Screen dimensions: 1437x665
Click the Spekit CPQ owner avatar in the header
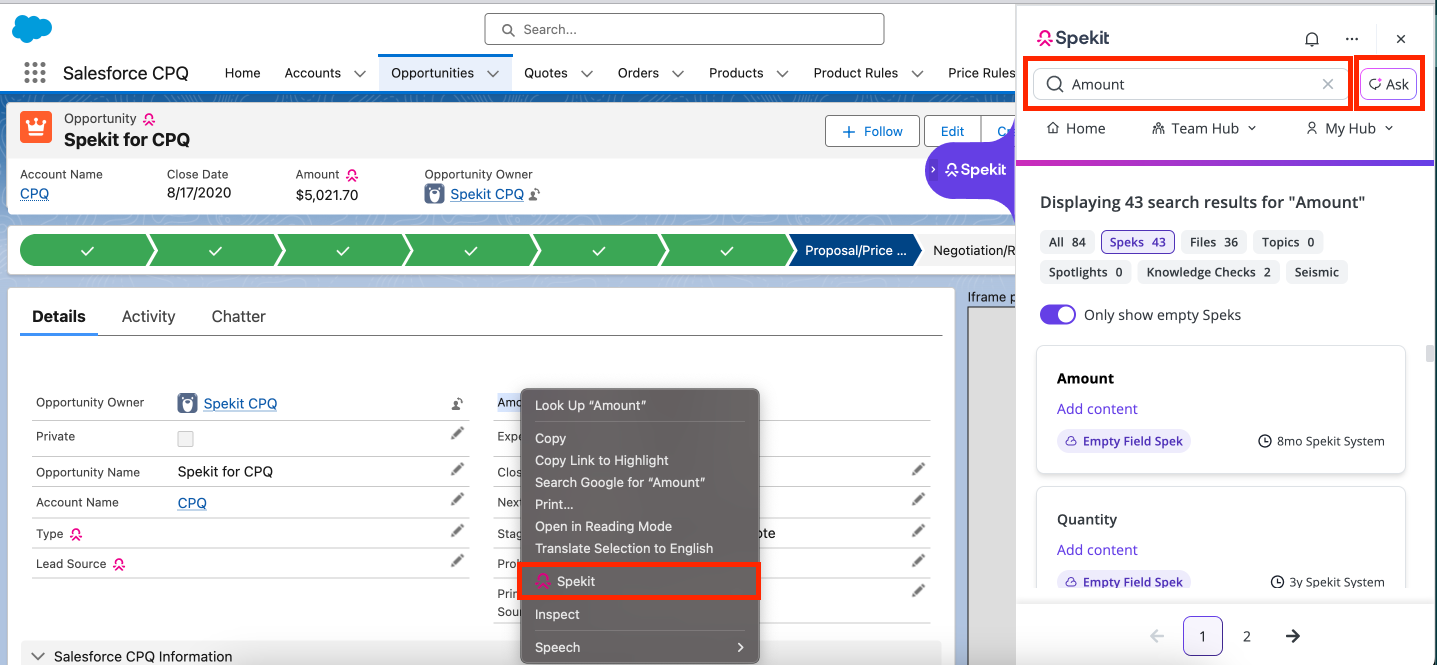pyautogui.click(x=435, y=194)
